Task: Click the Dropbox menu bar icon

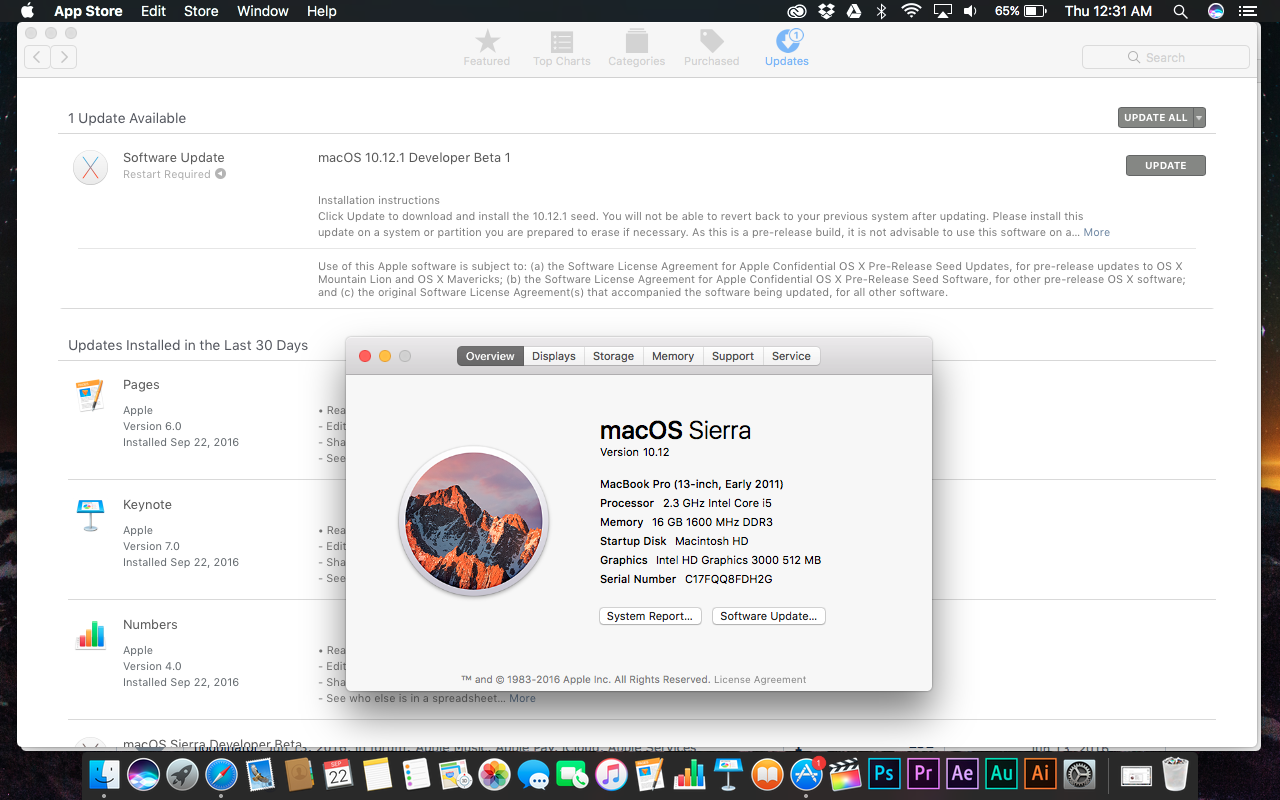Action: tap(826, 11)
